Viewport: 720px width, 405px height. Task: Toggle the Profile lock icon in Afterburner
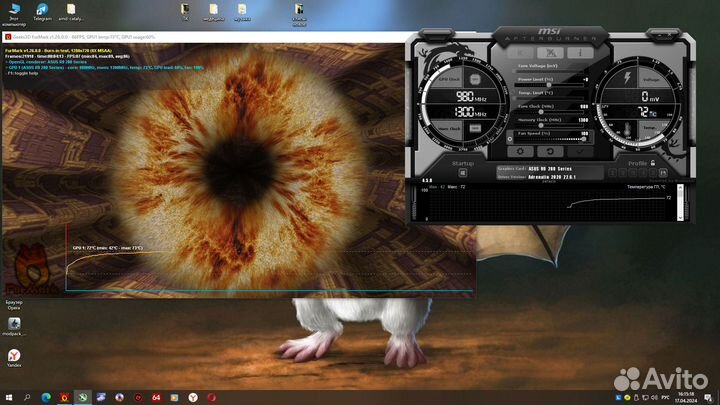pyautogui.click(x=652, y=163)
